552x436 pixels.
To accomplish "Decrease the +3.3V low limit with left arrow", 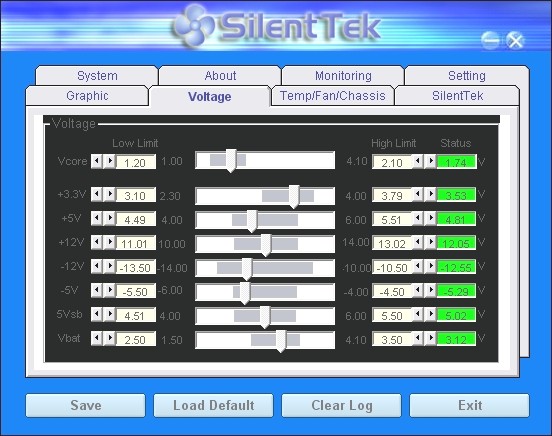I will (97, 194).
